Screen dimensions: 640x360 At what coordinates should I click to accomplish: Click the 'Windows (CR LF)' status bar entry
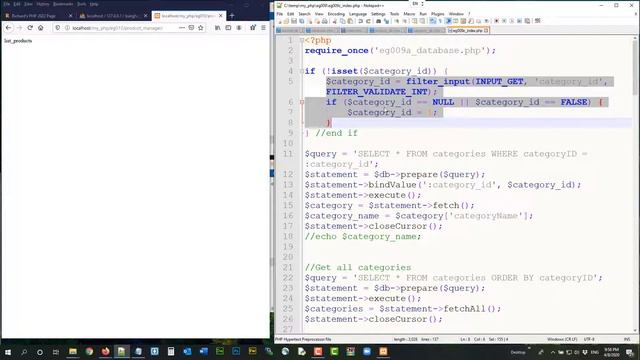562,339
